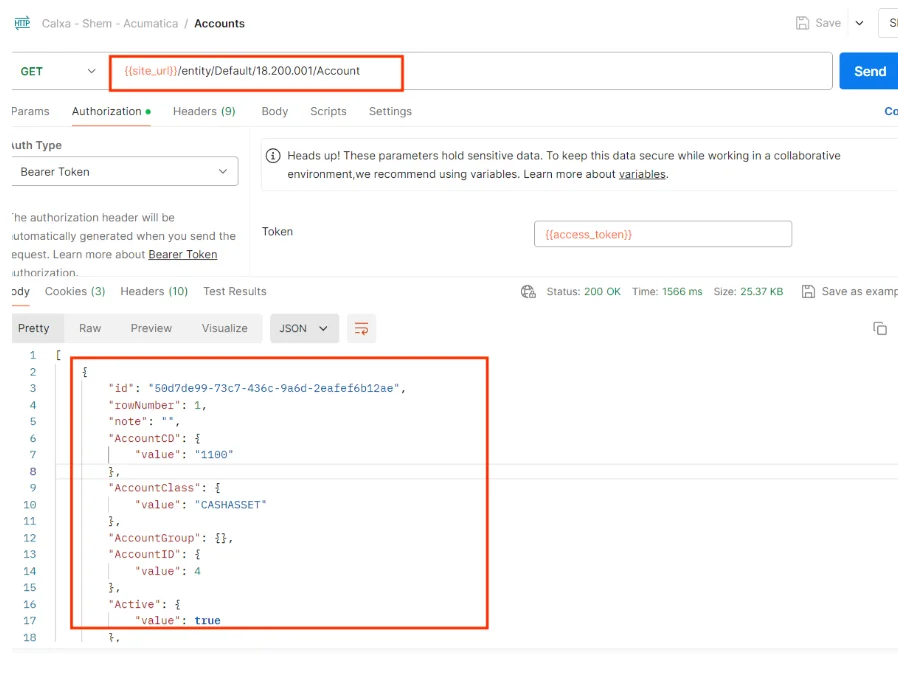Copy the JSON response to clipboard
The height and width of the screenshot is (675, 898).
880,328
